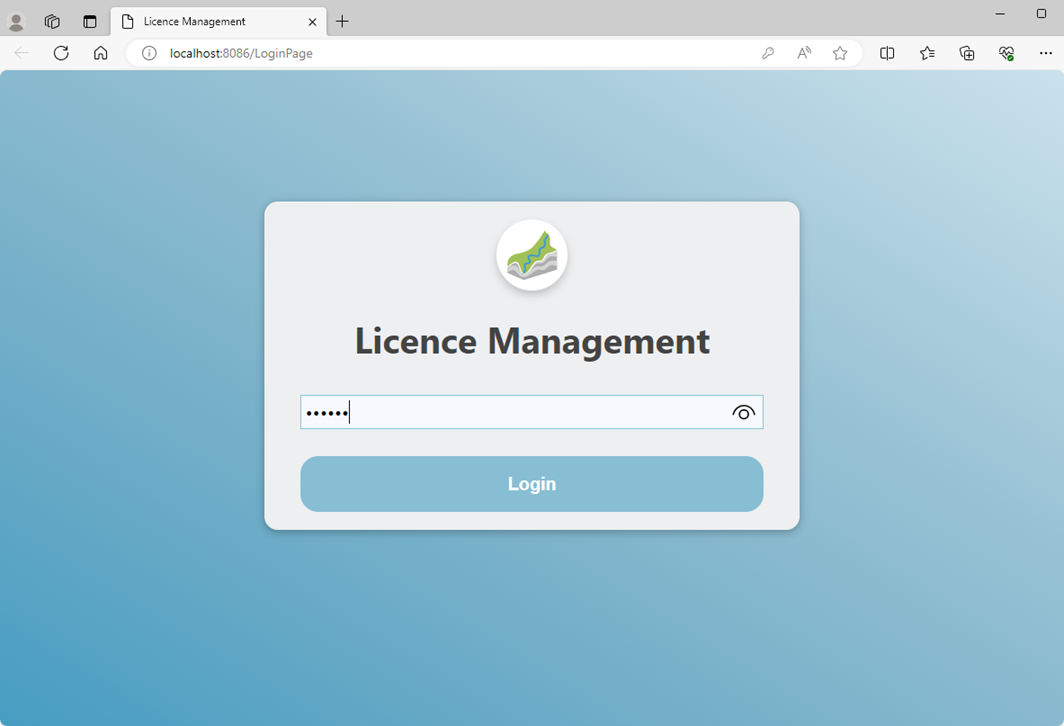Refresh the login page

61,53
